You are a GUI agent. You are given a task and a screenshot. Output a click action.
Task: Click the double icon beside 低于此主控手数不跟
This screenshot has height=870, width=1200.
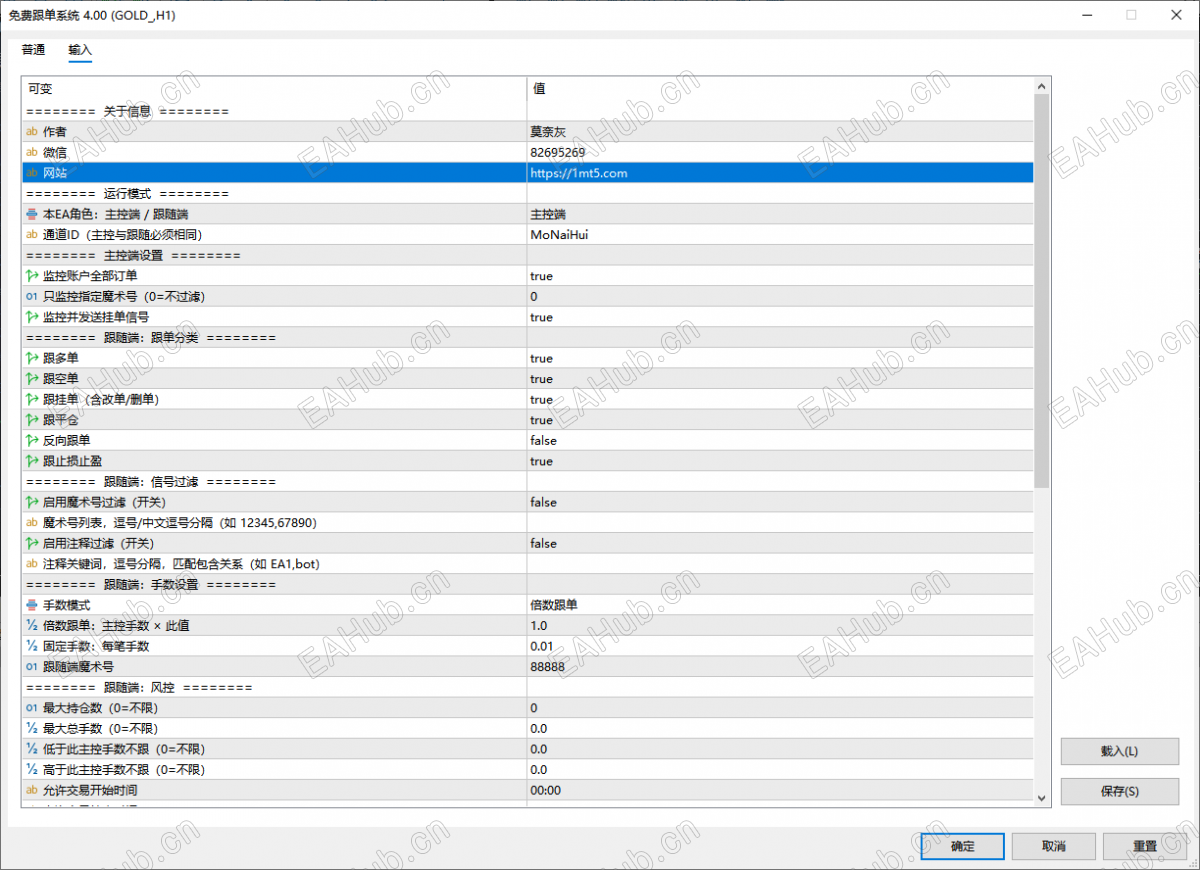[x=31, y=749]
